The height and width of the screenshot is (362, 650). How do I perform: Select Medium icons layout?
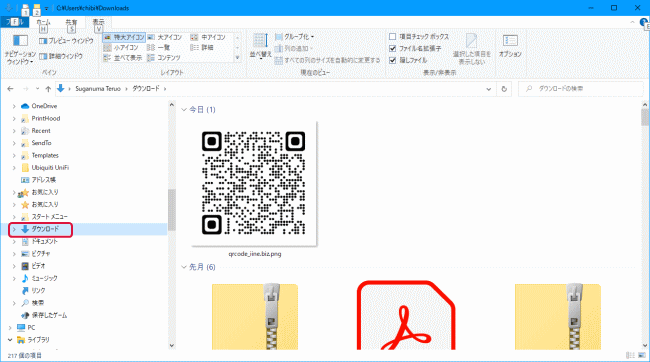click(209, 37)
